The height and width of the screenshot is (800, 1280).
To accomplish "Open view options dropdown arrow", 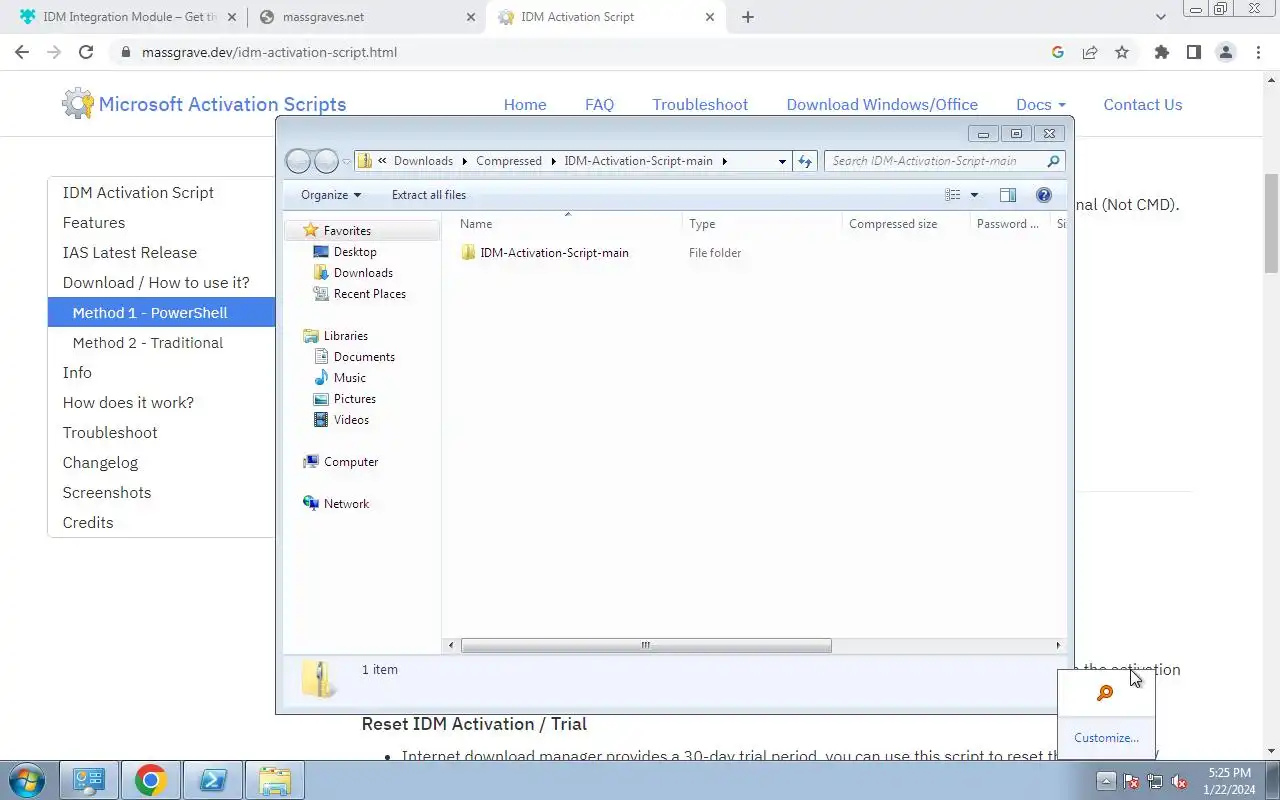I will pos(974,195).
